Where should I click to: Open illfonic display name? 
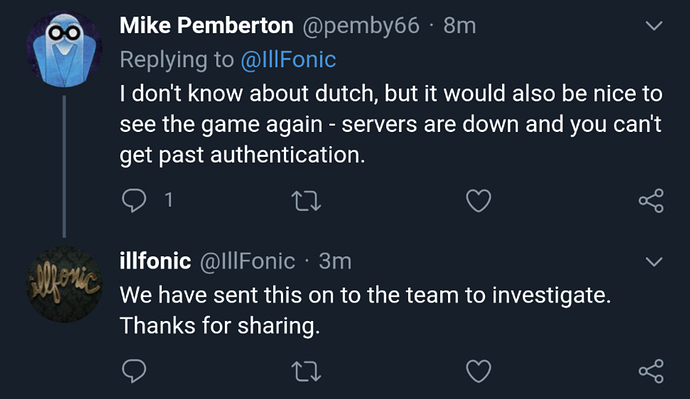point(155,261)
